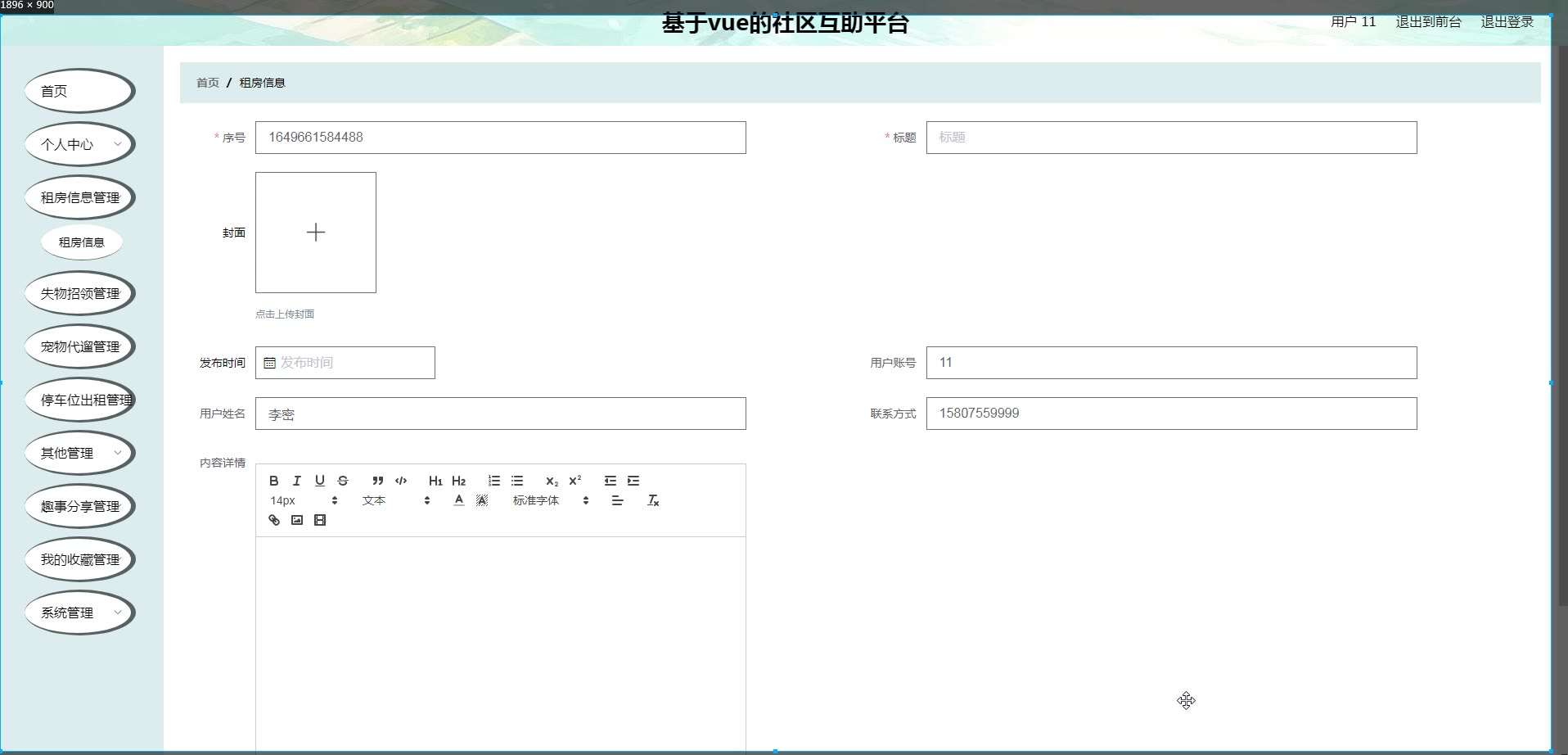
Task: Open 宠物代遛管理 in the sidebar
Action: point(79,346)
